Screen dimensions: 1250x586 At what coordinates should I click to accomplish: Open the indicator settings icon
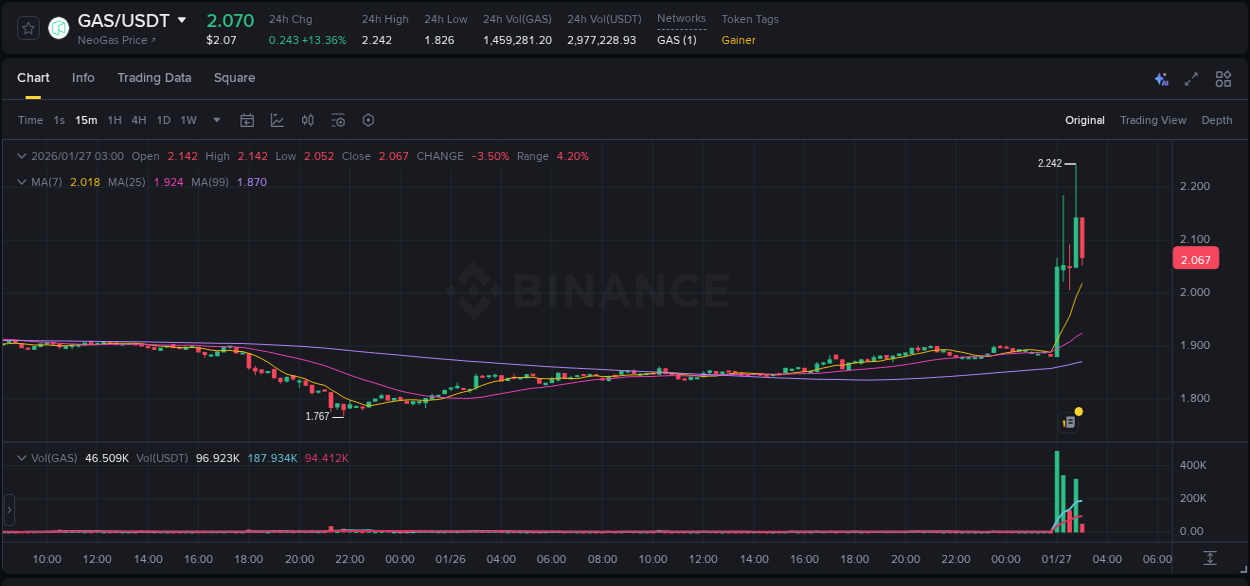point(338,120)
